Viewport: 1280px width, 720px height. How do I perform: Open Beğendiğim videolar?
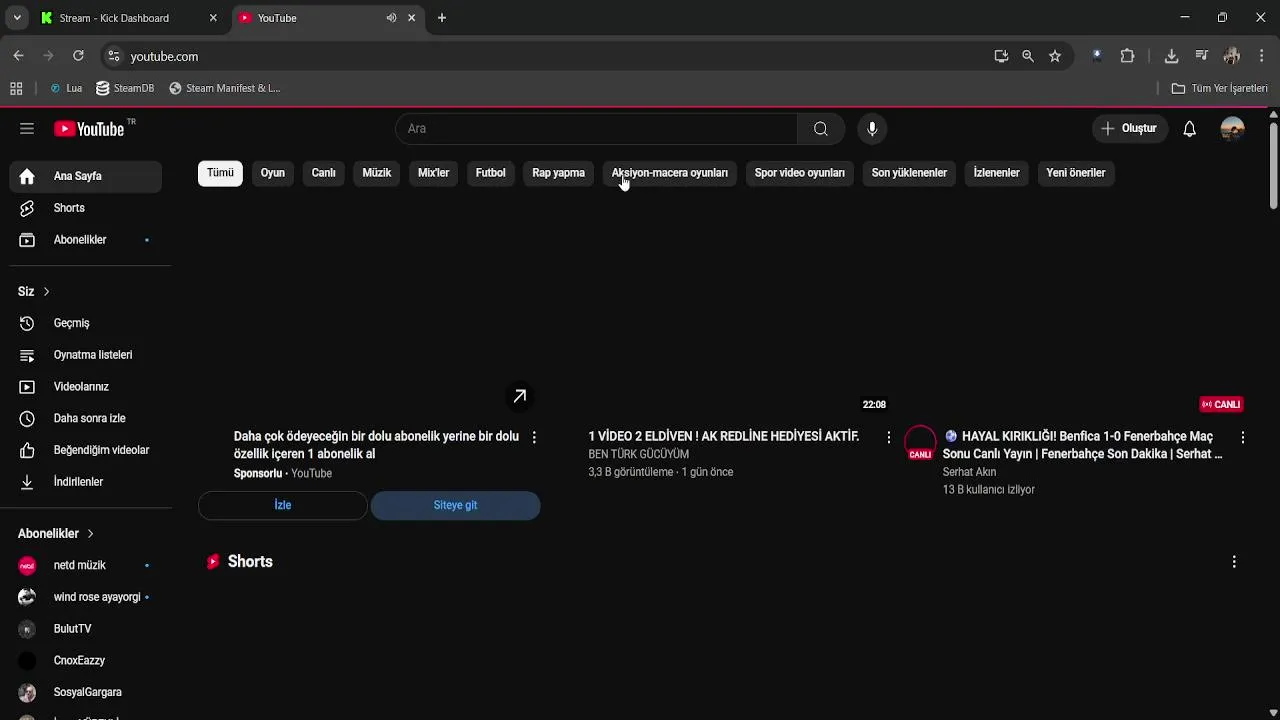[x=86, y=450]
